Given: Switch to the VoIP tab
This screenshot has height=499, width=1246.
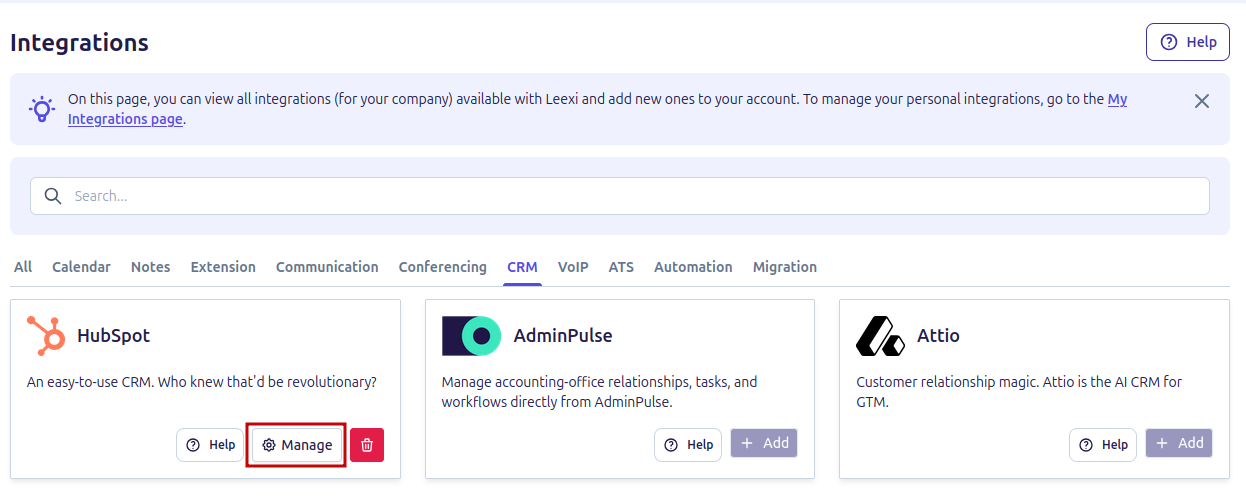Looking at the screenshot, I should (x=573, y=267).
